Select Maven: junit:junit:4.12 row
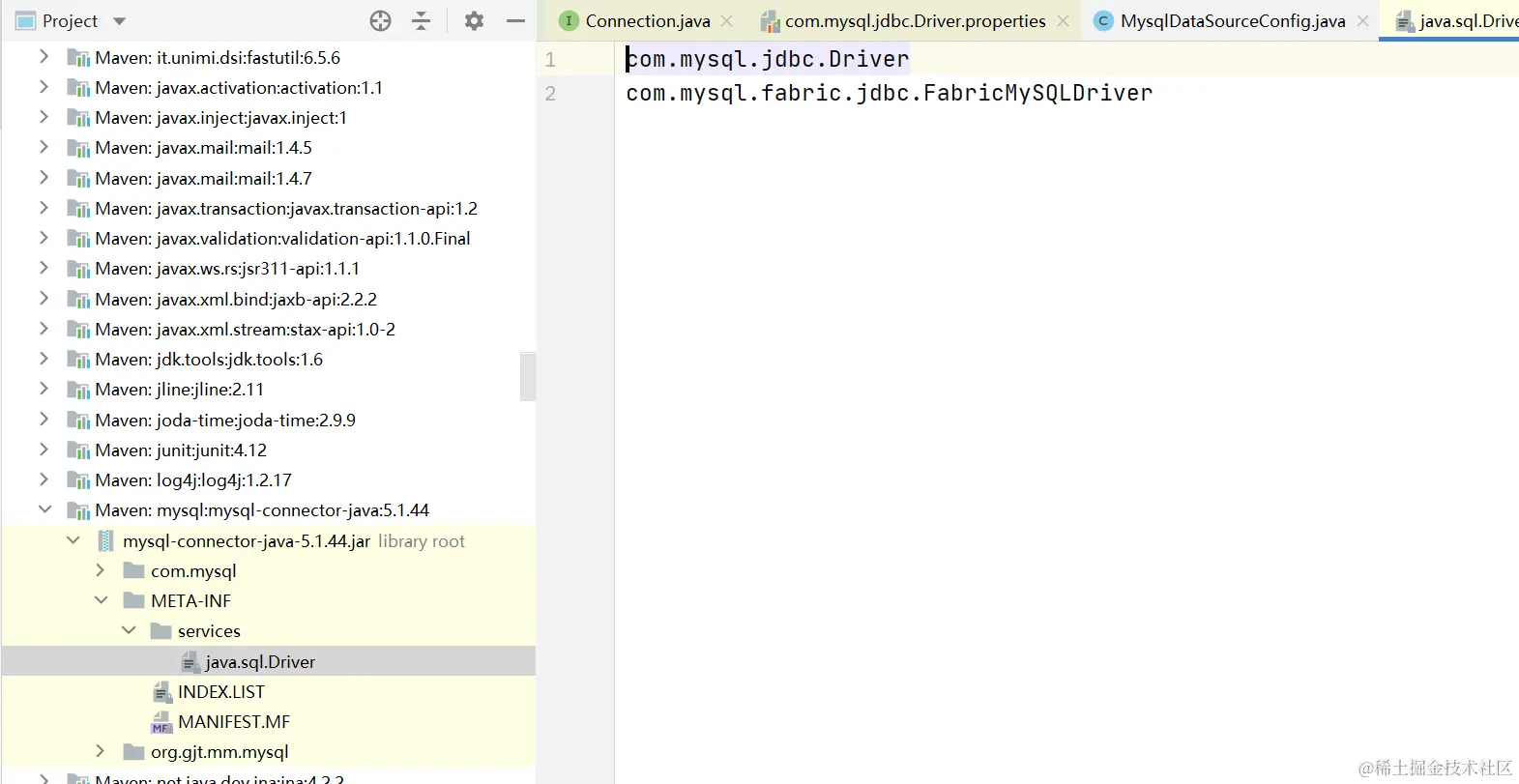 click(x=269, y=450)
